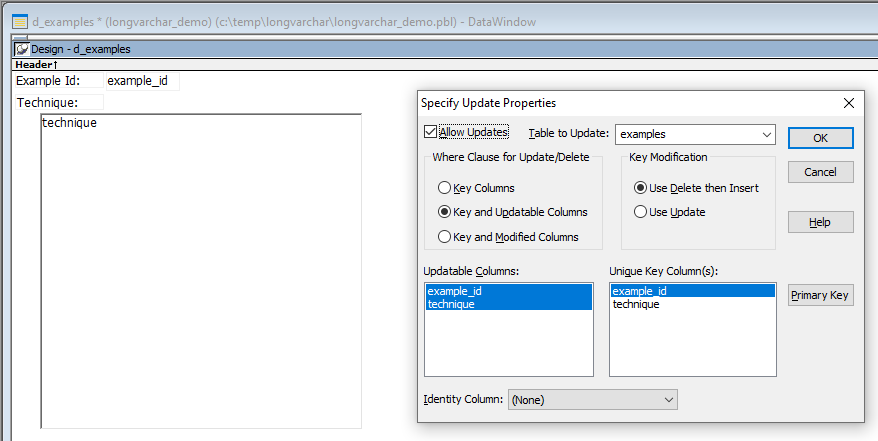Screen dimensions: 878x441
Task: Choose Key and Updatable Columns option
Action: coord(444,212)
